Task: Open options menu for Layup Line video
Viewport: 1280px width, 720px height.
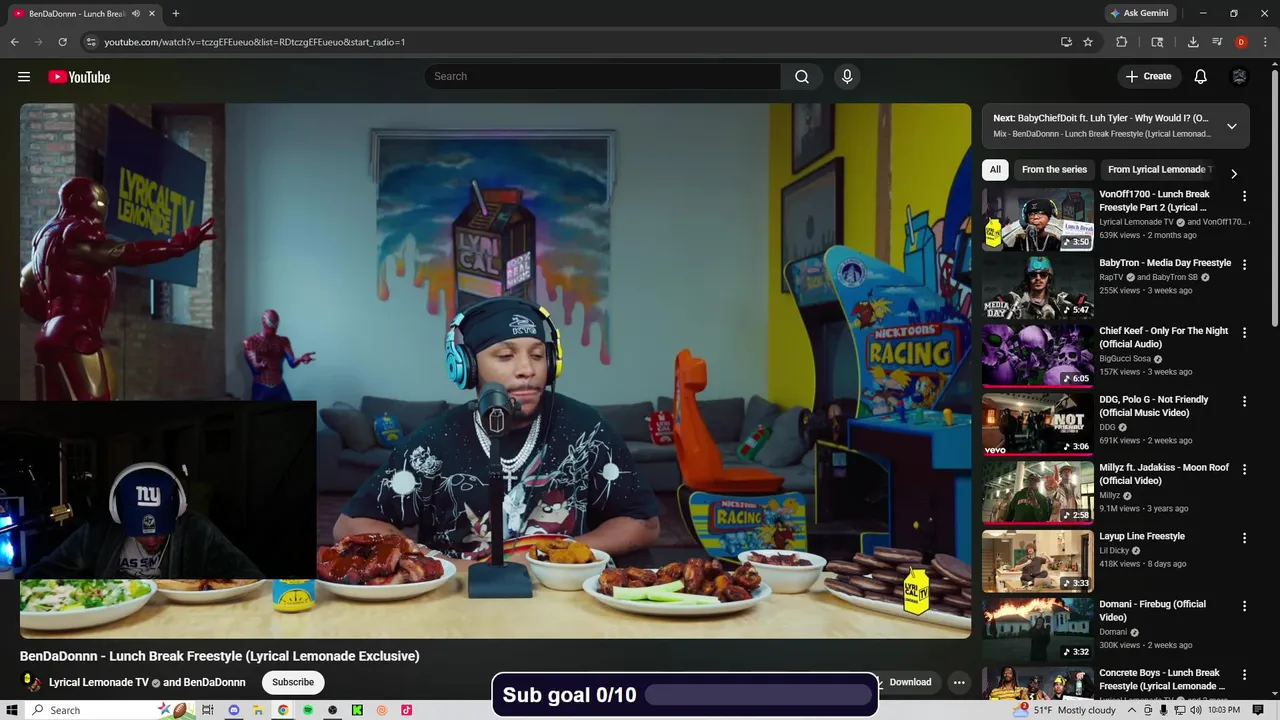Action: [x=1244, y=538]
